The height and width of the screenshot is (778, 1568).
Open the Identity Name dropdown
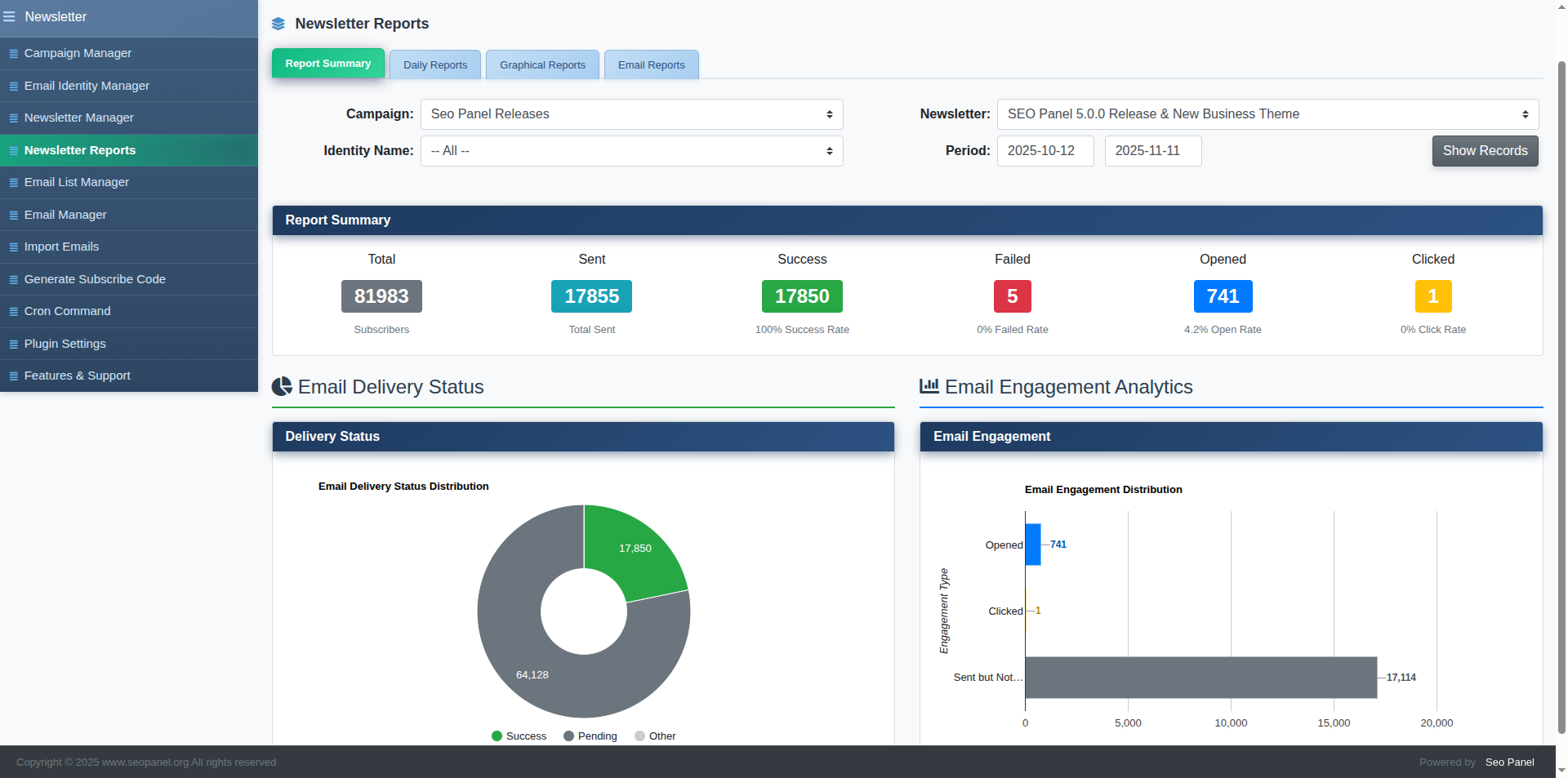coord(631,150)
